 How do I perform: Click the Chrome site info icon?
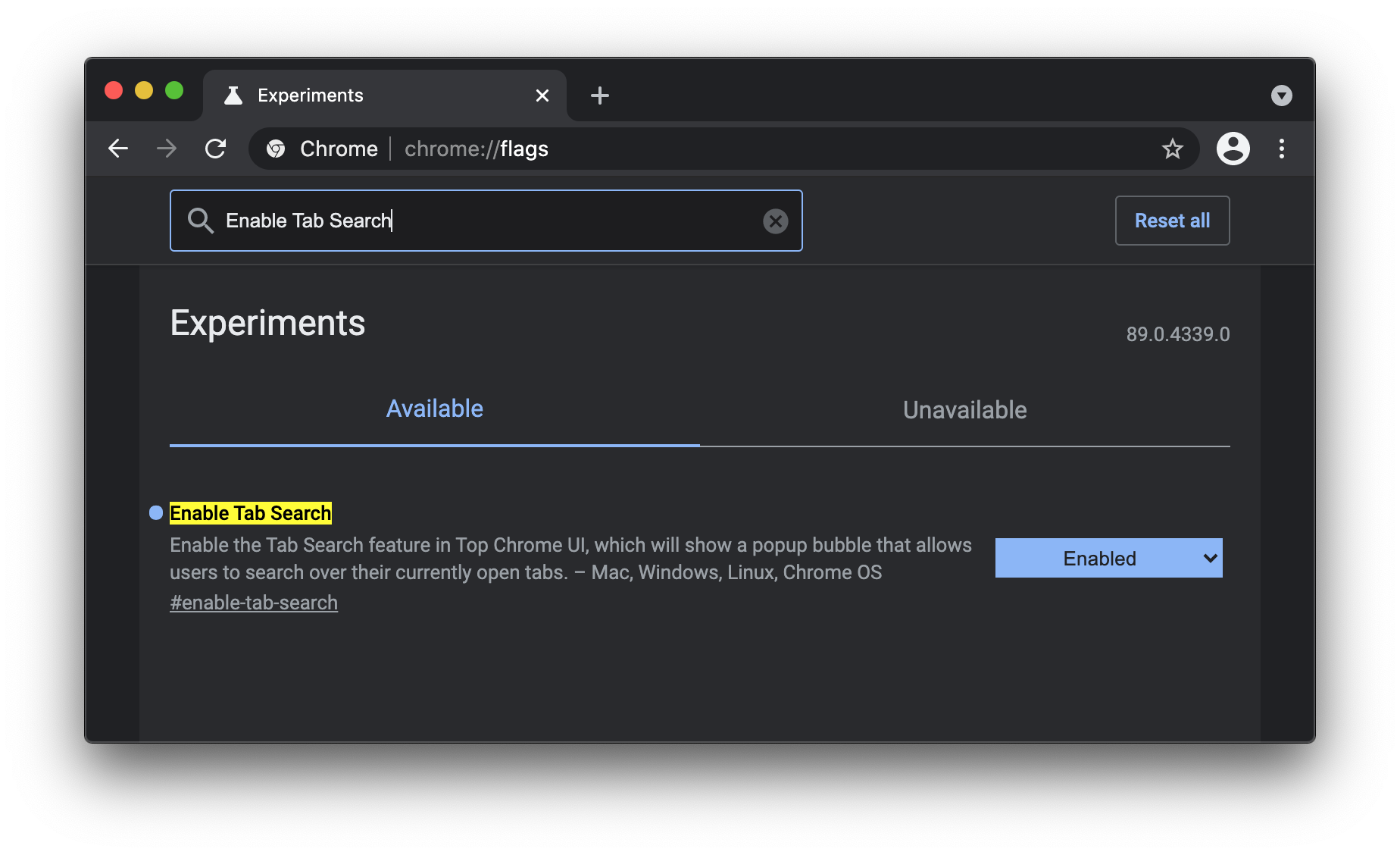click(277, 149)
